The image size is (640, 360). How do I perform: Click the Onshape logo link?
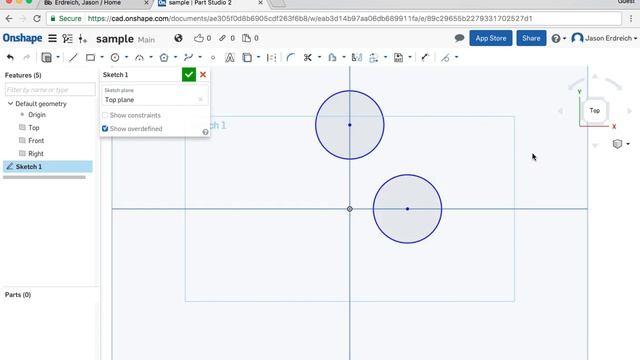[x=22, y=38]
